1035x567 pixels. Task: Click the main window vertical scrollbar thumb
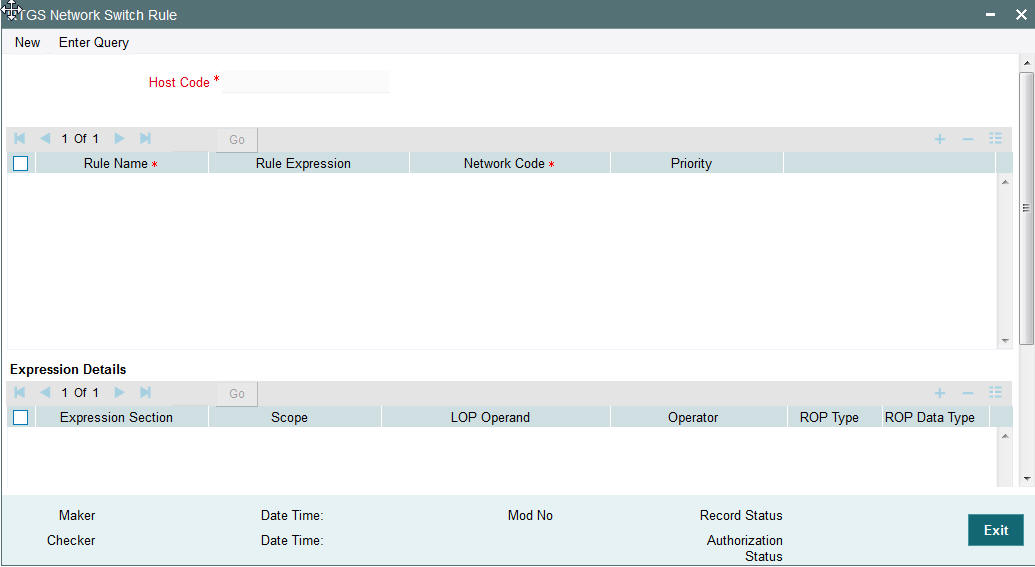[1026, 208]
